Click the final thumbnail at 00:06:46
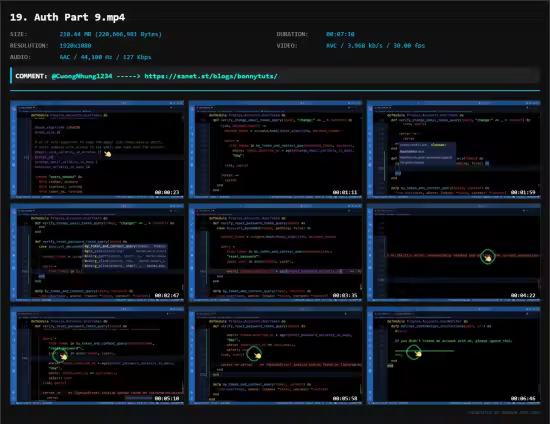The image size is (550, 424). 454,356
